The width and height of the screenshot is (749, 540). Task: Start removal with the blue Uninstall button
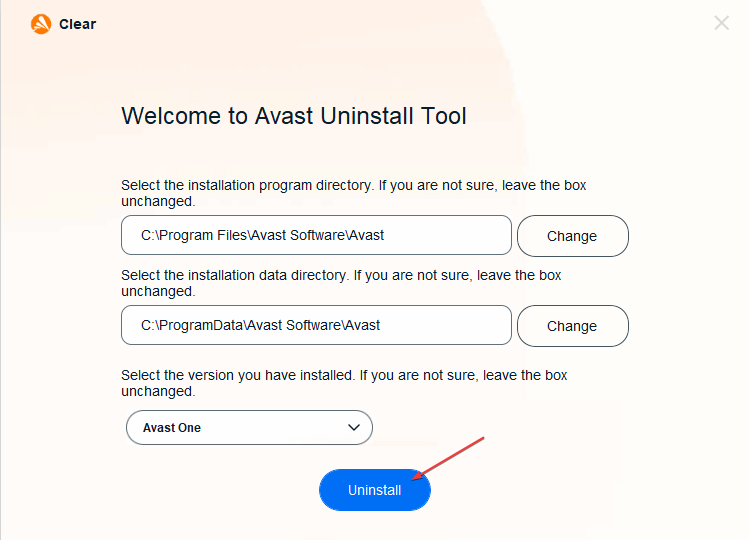click(x=374, y=490)
